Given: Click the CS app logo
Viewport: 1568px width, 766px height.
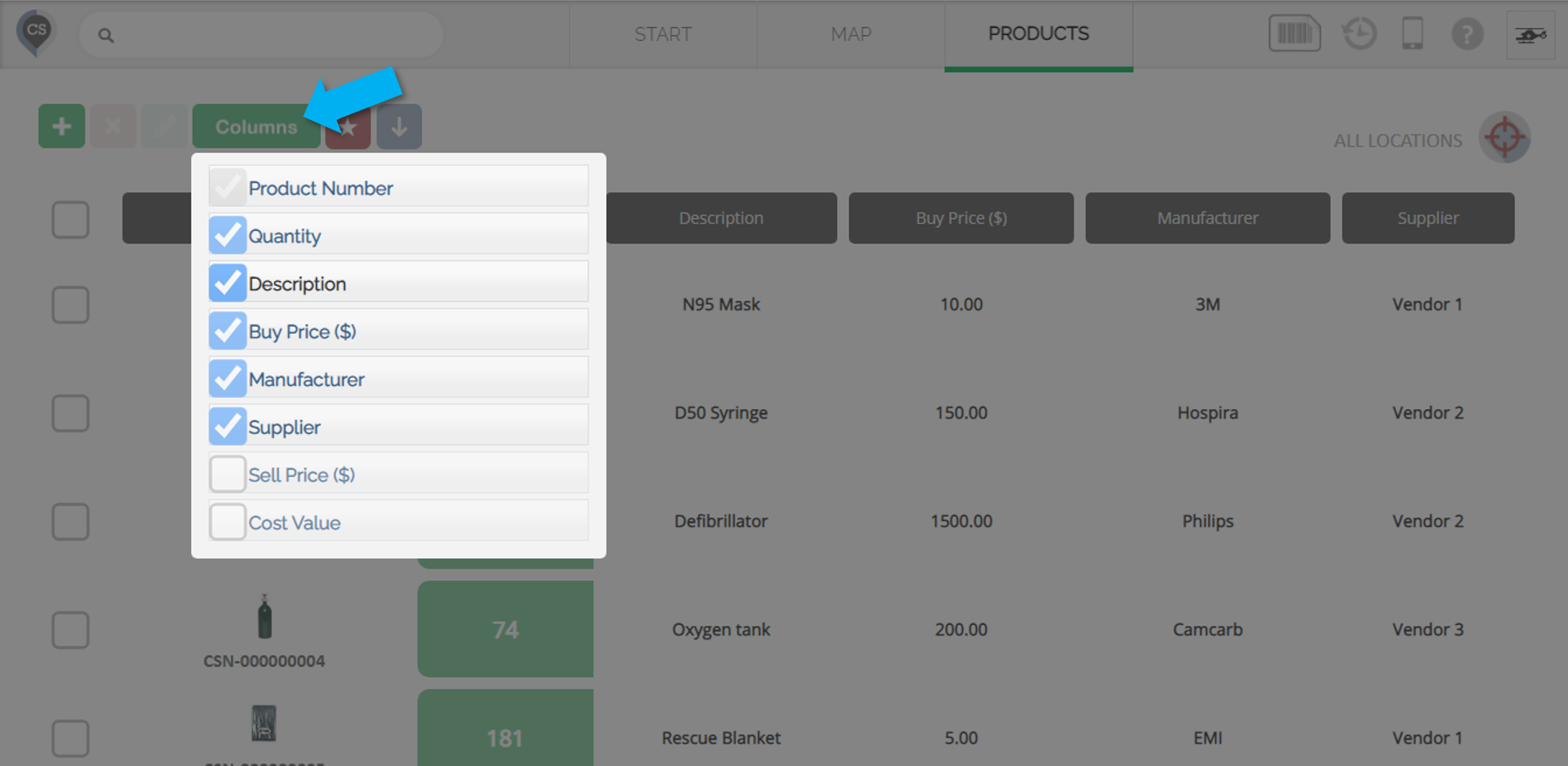Looking at the screenshot, I should (x=36, y=33).
